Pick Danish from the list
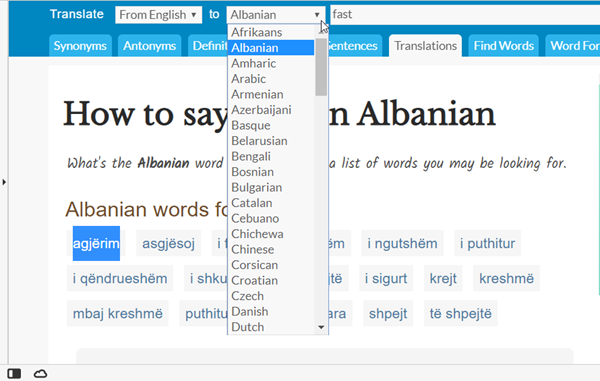Image resolution: width=600 pixels, height=381 pixels. point(271,311)
